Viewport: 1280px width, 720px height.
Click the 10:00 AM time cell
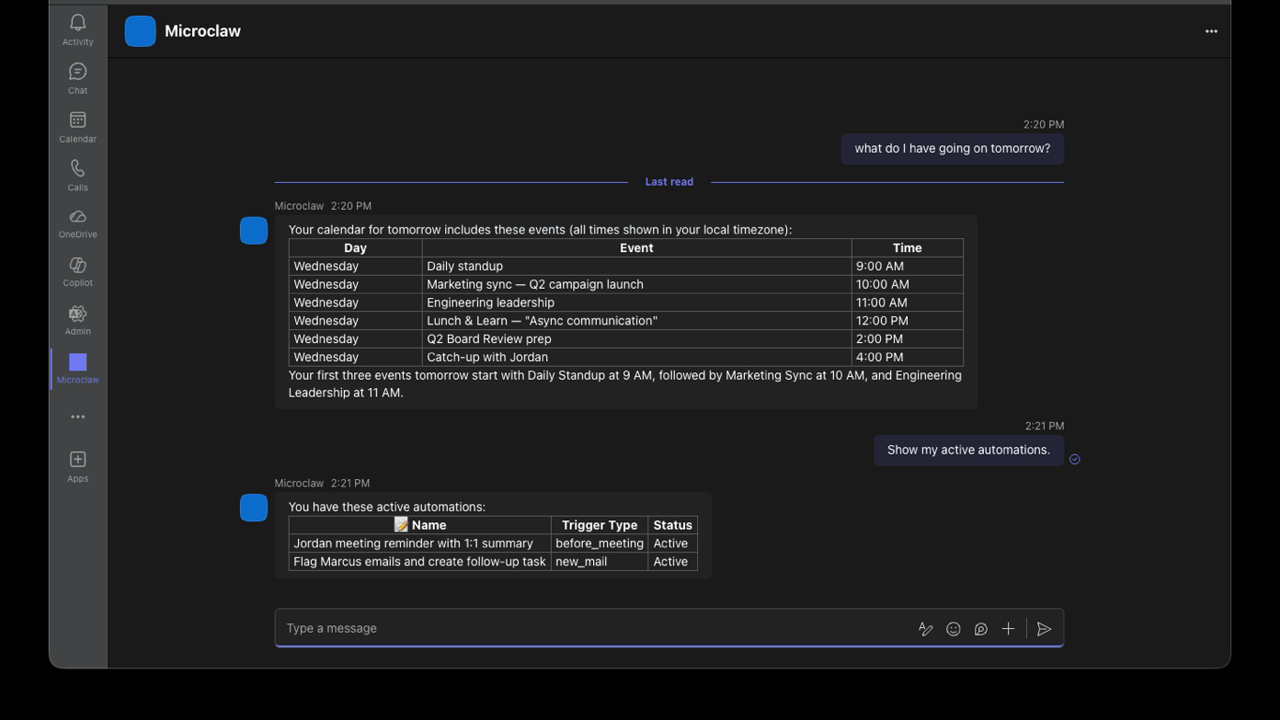[907, 284]
